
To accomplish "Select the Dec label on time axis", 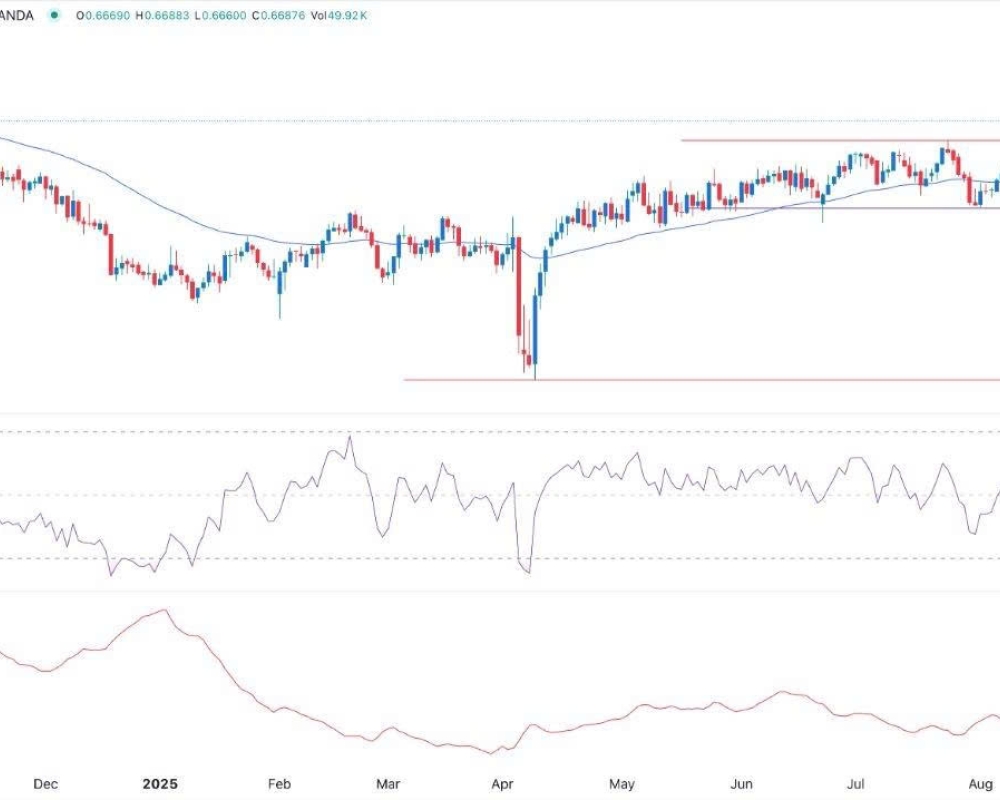I will (x=45, y=784).
